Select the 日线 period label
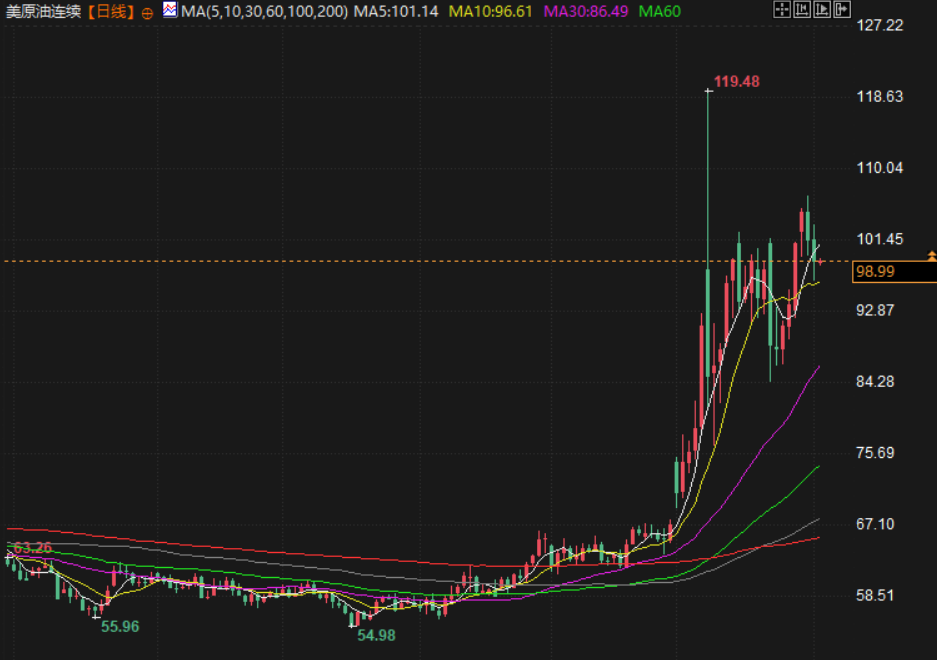Screen dimensions: 937x660 [112, 11]
